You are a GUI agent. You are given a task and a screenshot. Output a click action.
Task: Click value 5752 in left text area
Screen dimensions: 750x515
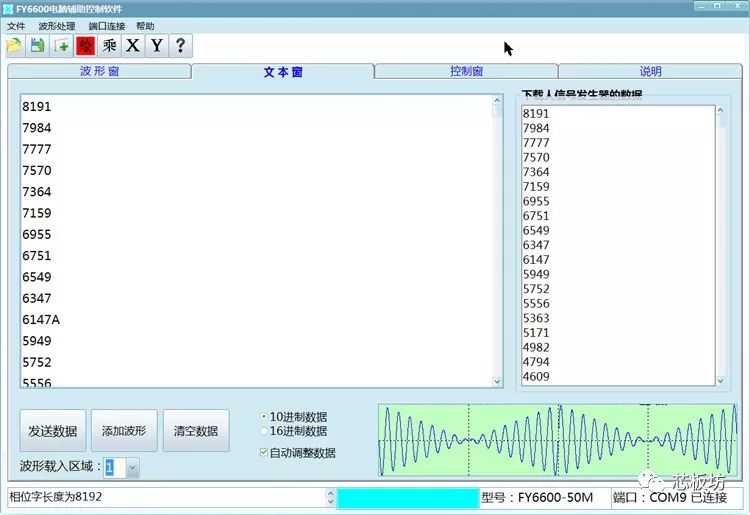36,362
